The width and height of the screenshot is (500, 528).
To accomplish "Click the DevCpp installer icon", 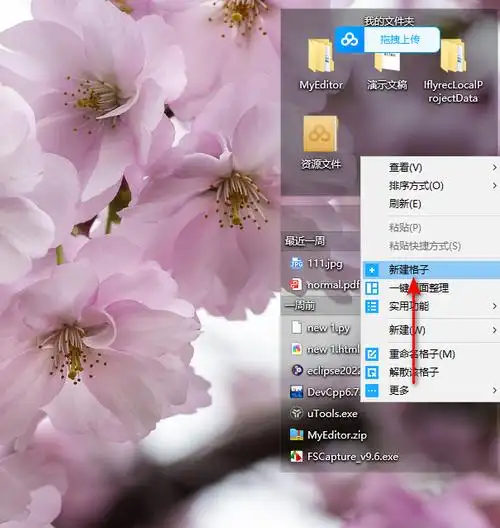I will [x=296, y=392].
